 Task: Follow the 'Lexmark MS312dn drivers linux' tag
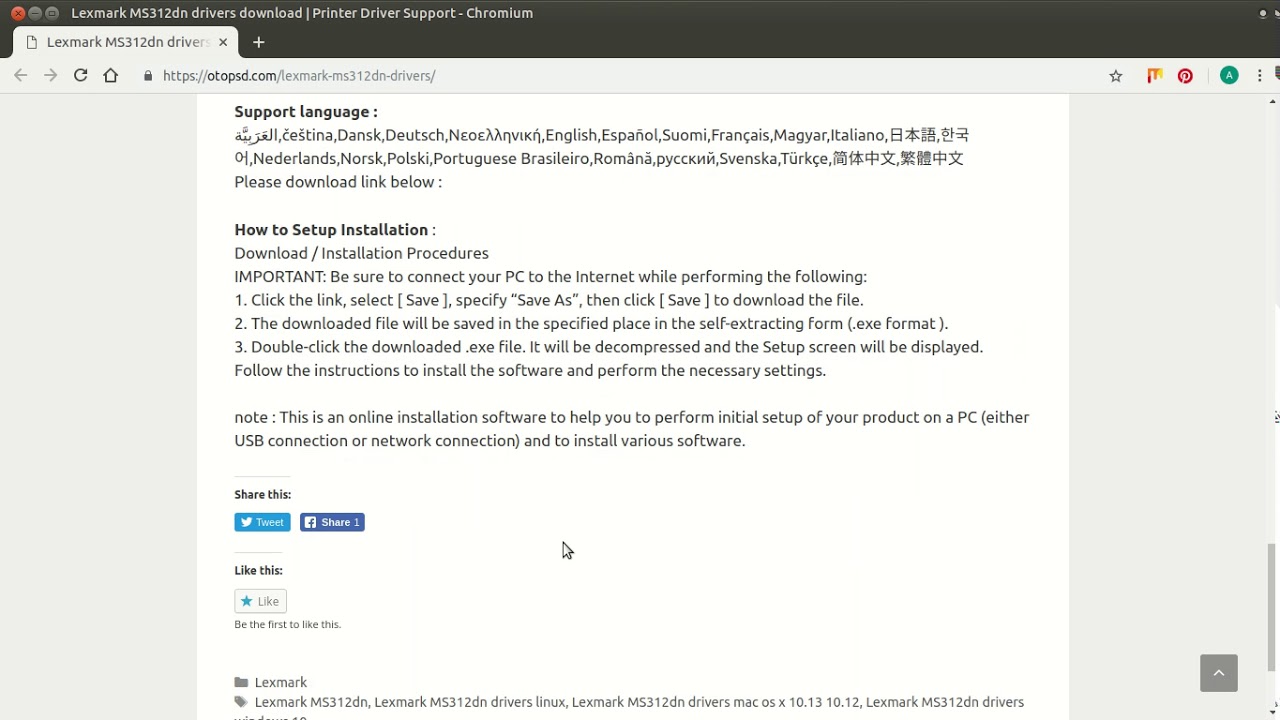tap(469, 702)
